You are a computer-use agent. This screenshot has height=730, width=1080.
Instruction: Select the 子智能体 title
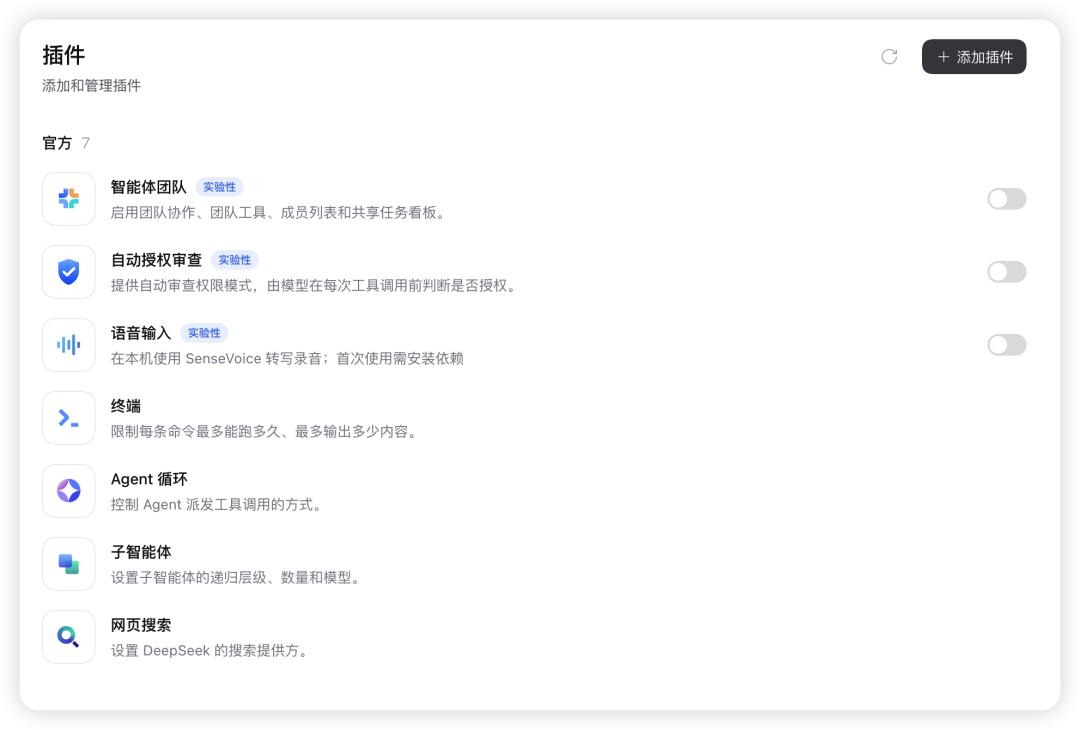pyautogui.click(x=141, y=552)
